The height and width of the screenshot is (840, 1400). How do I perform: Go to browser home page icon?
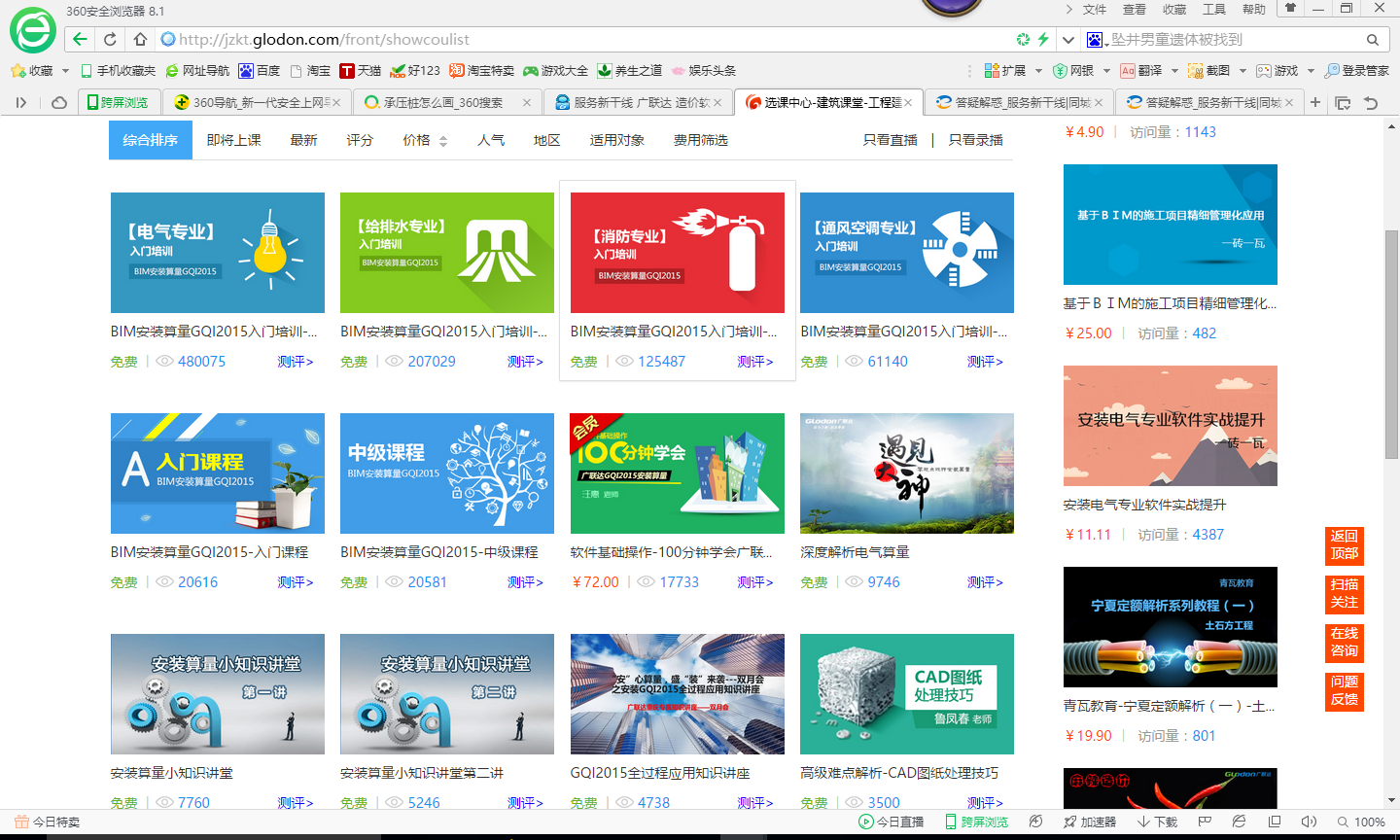click(140, 39)
